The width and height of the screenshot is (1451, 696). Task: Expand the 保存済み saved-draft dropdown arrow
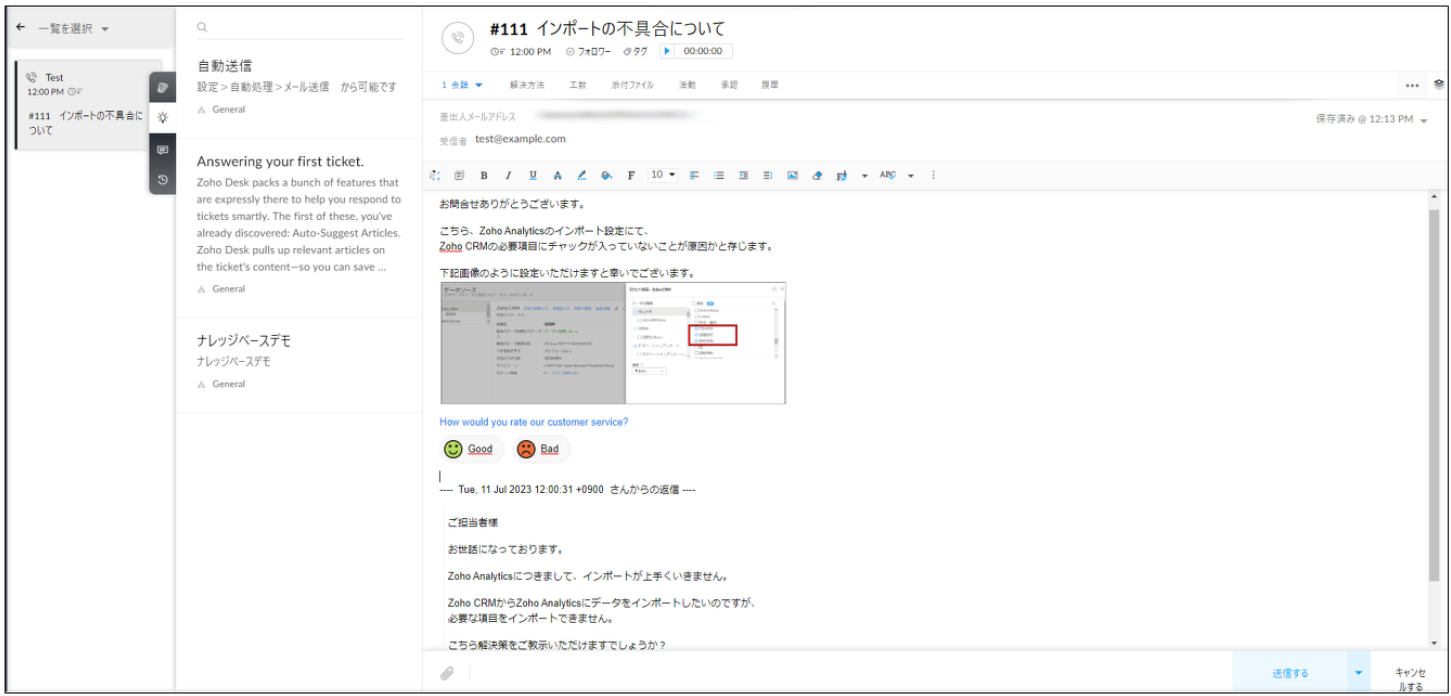click(x=1424, y=120)
